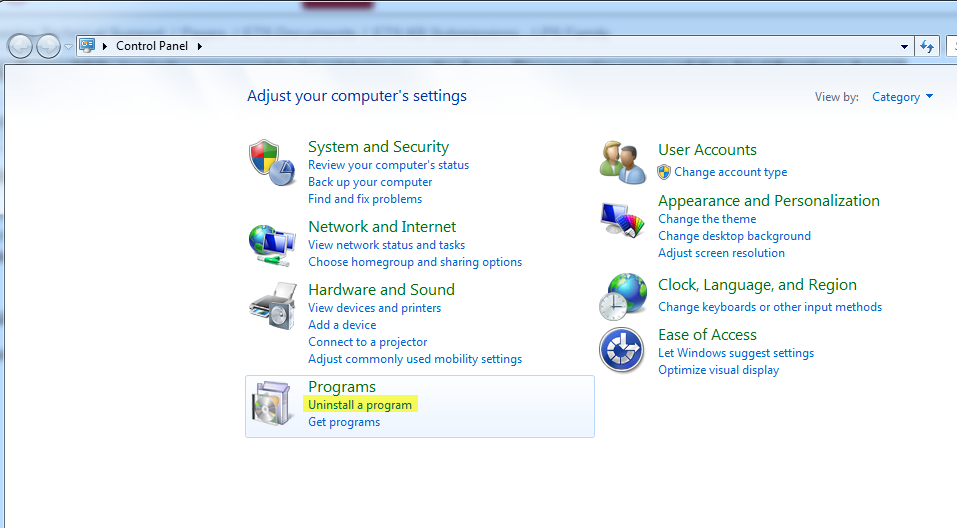Click the Refresh button beside address bar
This screenshot has width=957, height=528.
tap(927, 46)
